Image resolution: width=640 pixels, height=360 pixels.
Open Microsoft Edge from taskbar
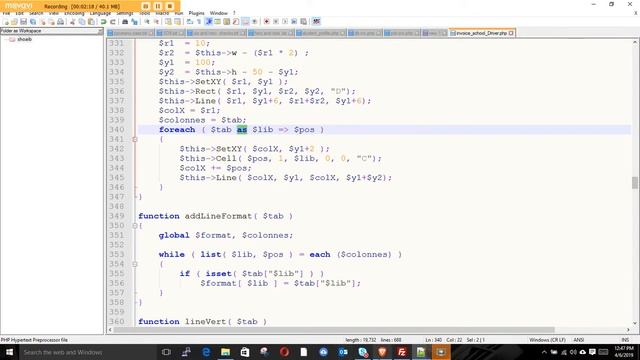point(206,352)
